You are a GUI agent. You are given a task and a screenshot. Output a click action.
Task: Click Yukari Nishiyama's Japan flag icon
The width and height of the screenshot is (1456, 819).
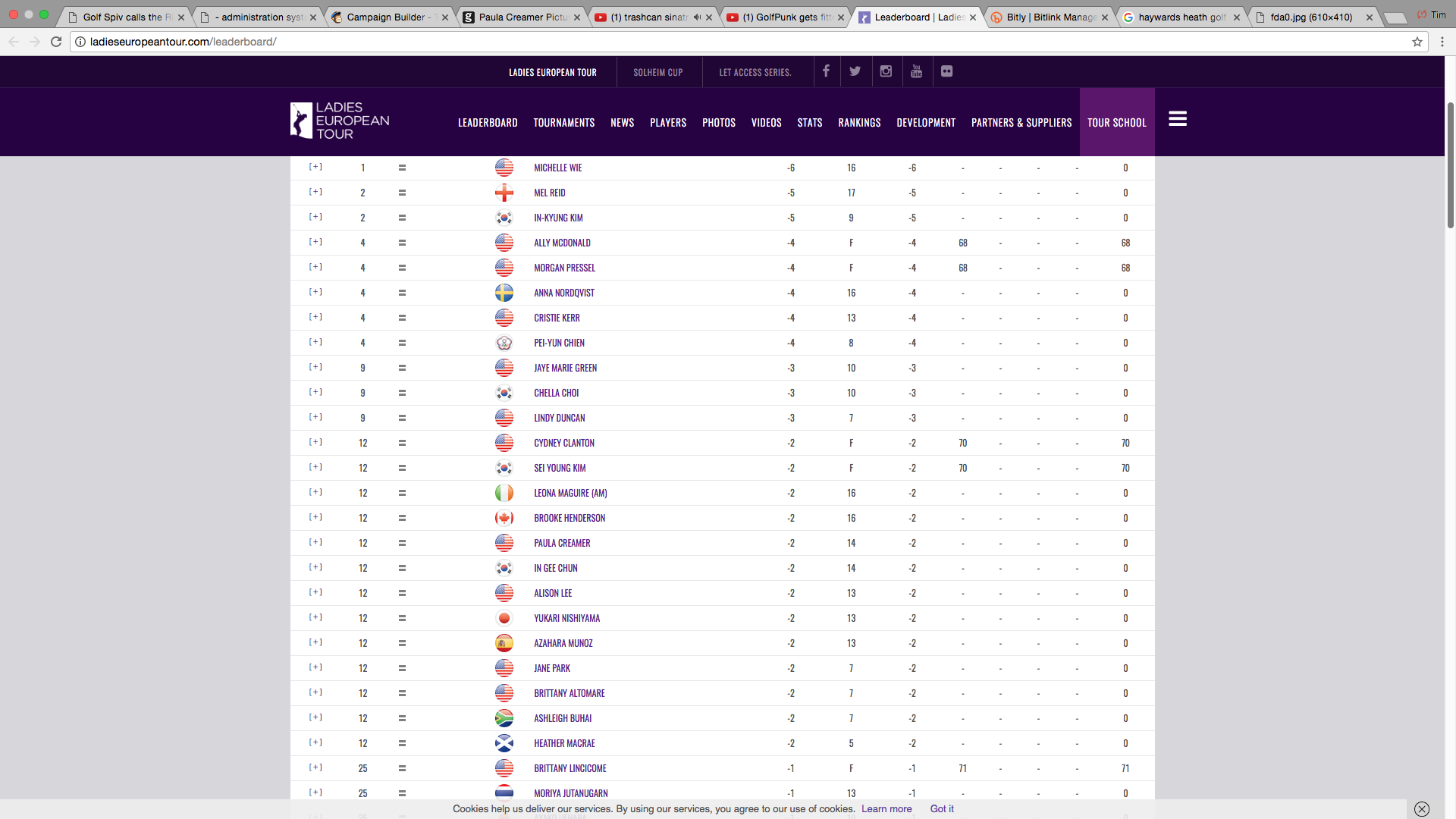click(x=504, y=618)
